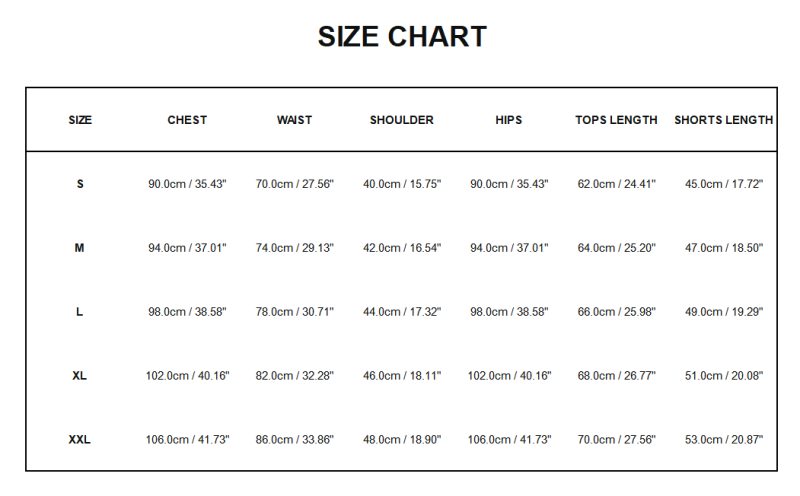Select the S size row label

click(x=80, y=184)
